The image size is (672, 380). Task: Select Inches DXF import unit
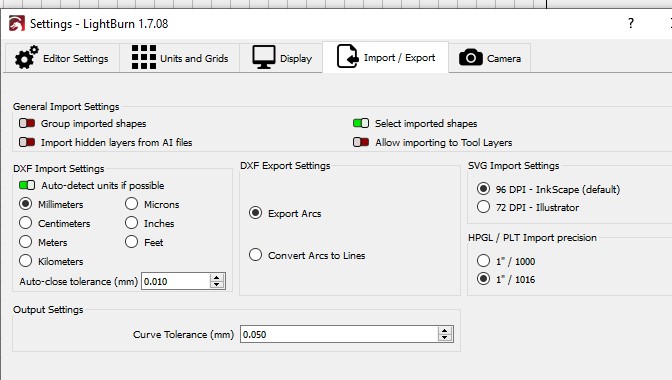[132, 223]
